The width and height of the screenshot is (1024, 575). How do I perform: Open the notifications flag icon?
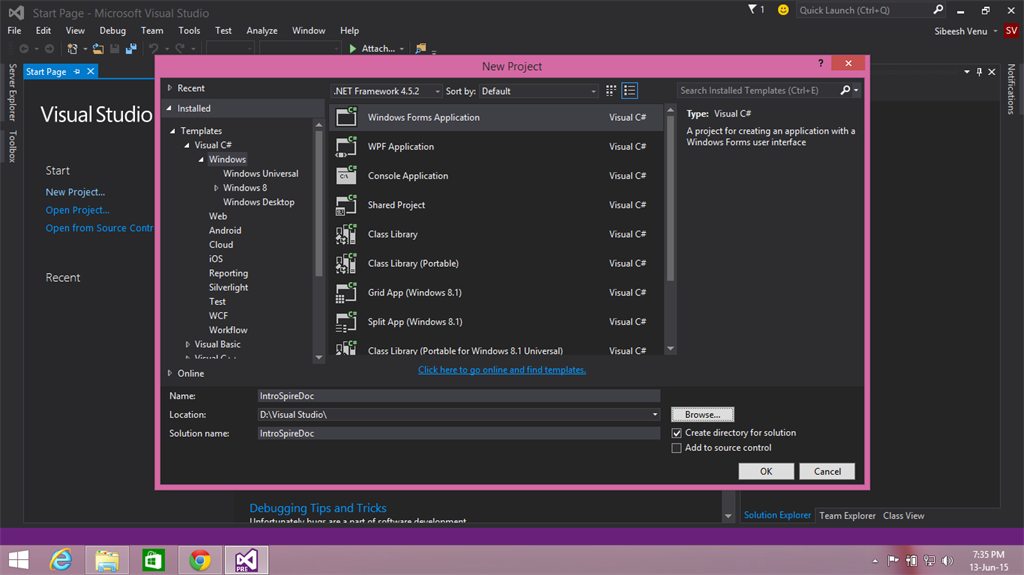[752, 9]
